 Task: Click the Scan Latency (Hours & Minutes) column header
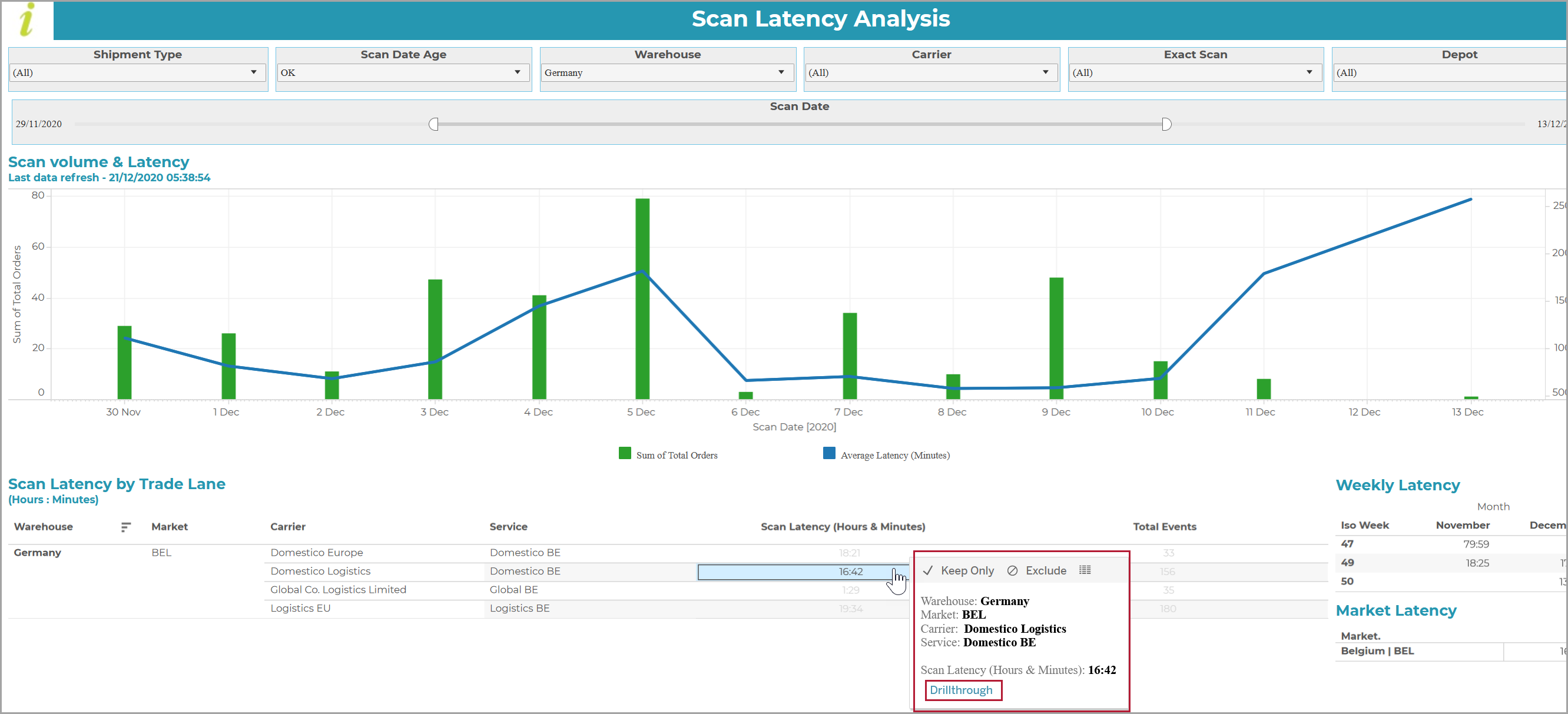coord(843,526)
